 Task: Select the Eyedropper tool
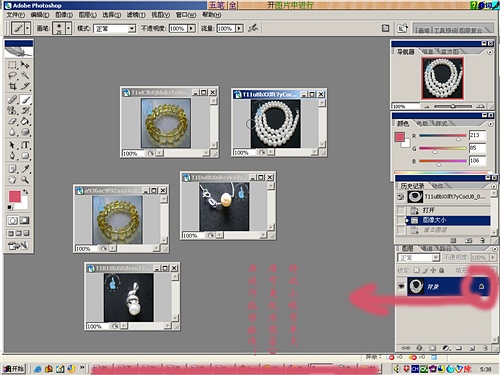pos(25,169)
